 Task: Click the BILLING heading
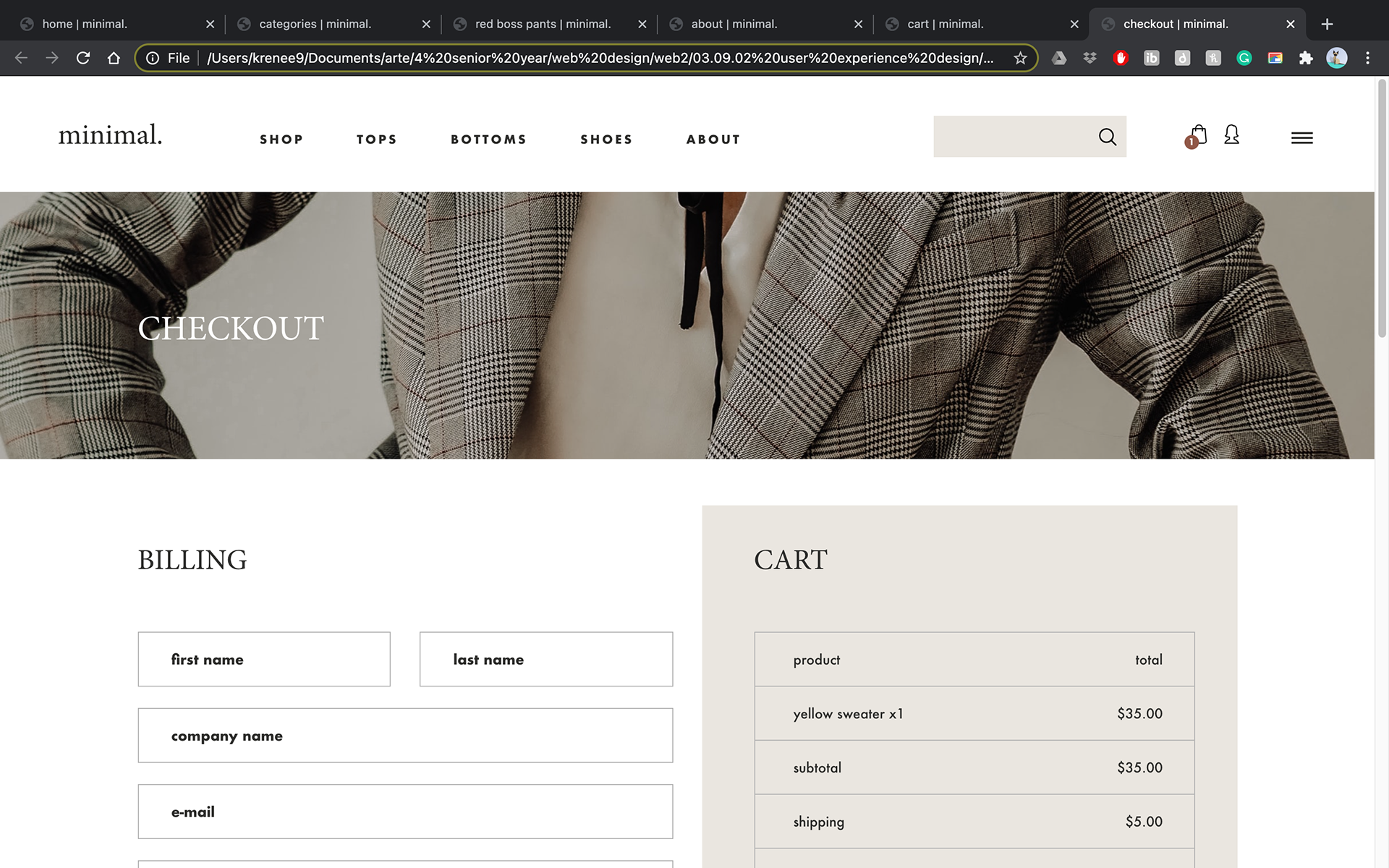[192, 560]
